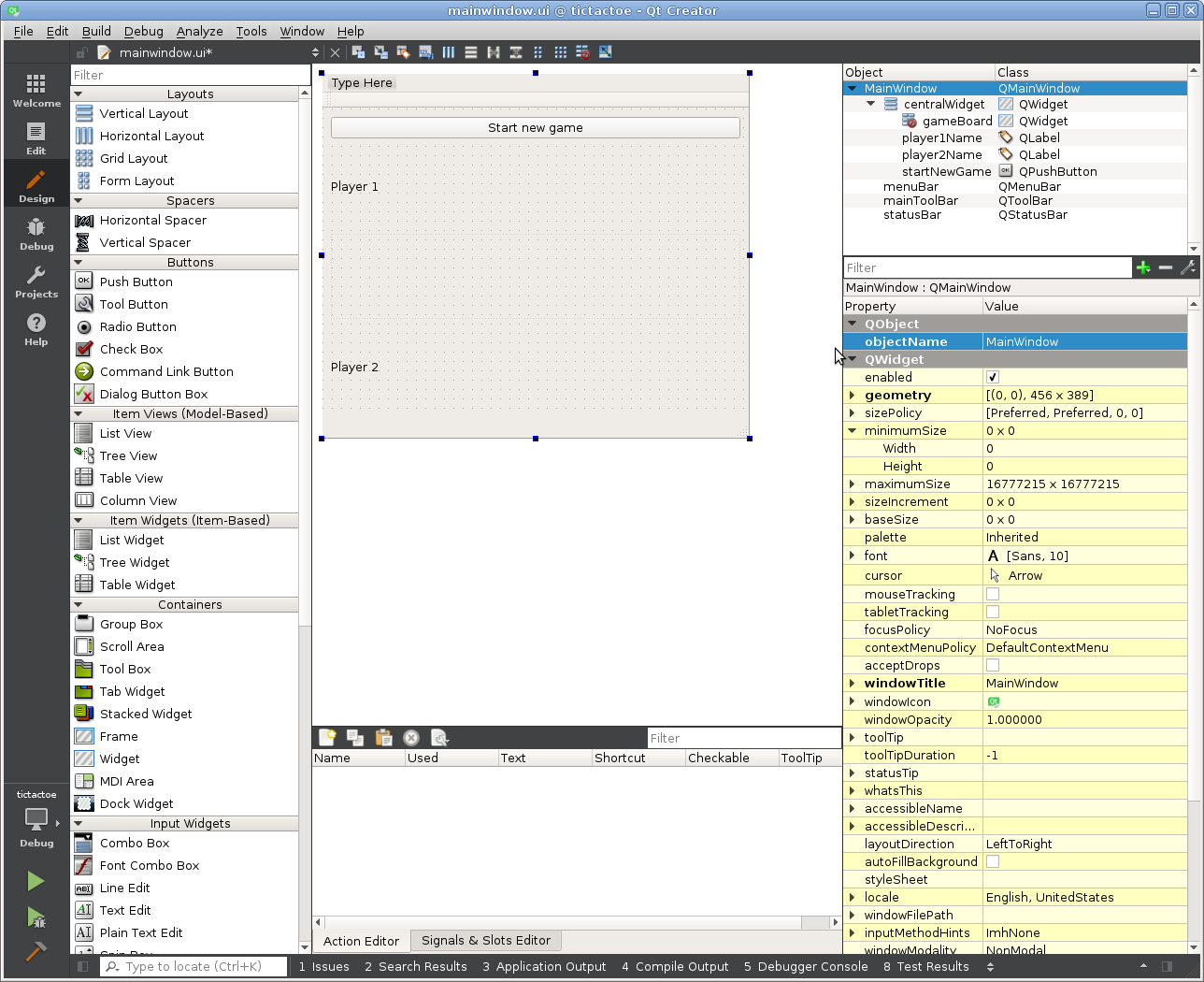Image resolution: width=1204 pixels, height=982 pixels.
Task: Click the Edit Signals/Slots toolbar icon
Action: 380,52
